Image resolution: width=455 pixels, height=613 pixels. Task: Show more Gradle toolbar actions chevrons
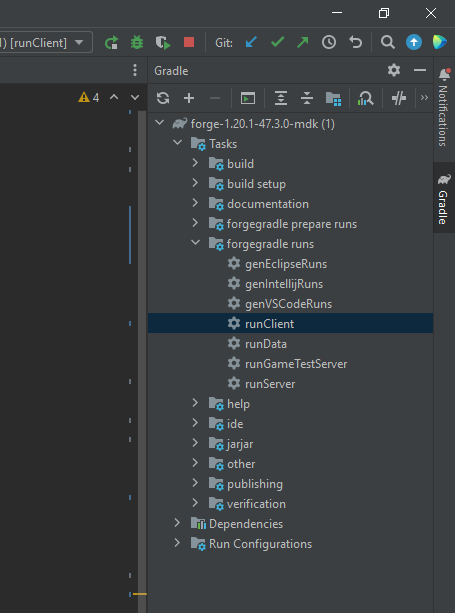tap(425, 98)
